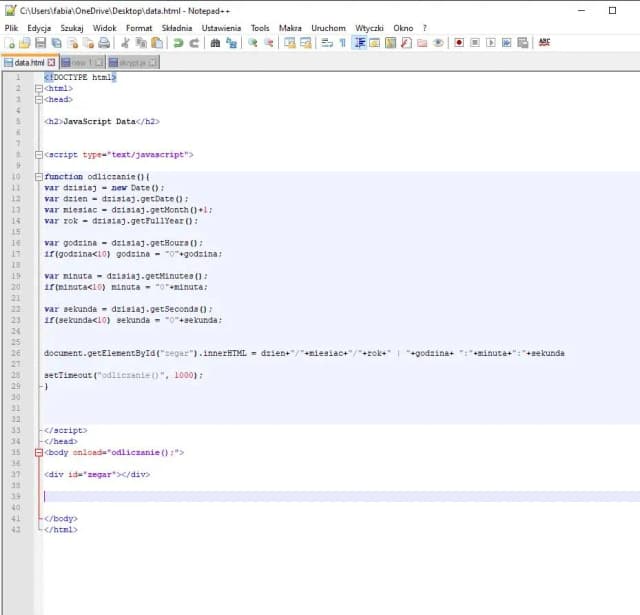Open the Function List toolbar icon
Screen dimensions: 640x615
(406, 43)
